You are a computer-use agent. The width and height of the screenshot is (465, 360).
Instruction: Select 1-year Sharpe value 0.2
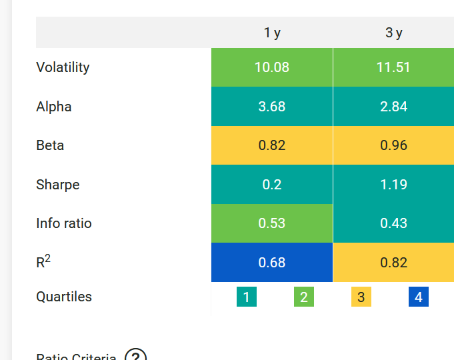272,185
